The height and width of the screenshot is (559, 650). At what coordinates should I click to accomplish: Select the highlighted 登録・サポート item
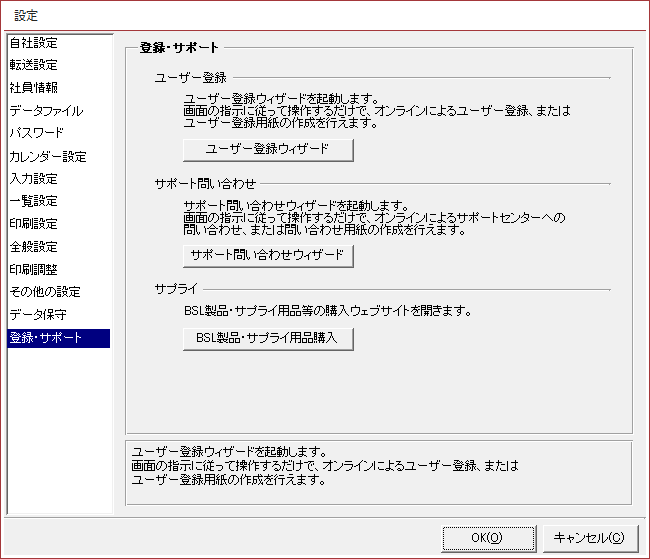tap(46, 338)
